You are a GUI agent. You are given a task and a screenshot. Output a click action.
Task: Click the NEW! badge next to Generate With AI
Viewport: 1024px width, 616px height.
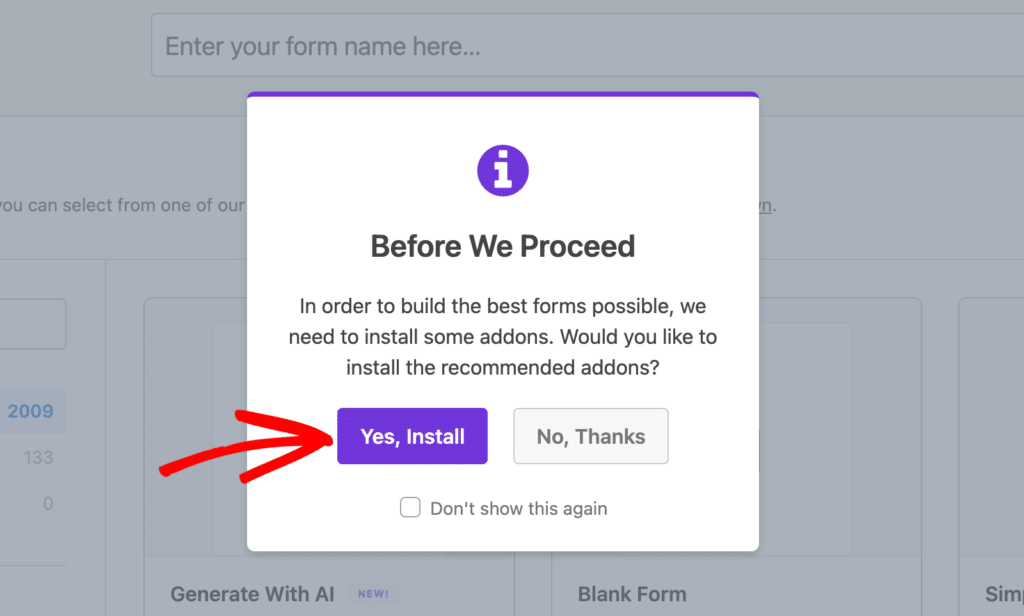(x=372, y=593)
